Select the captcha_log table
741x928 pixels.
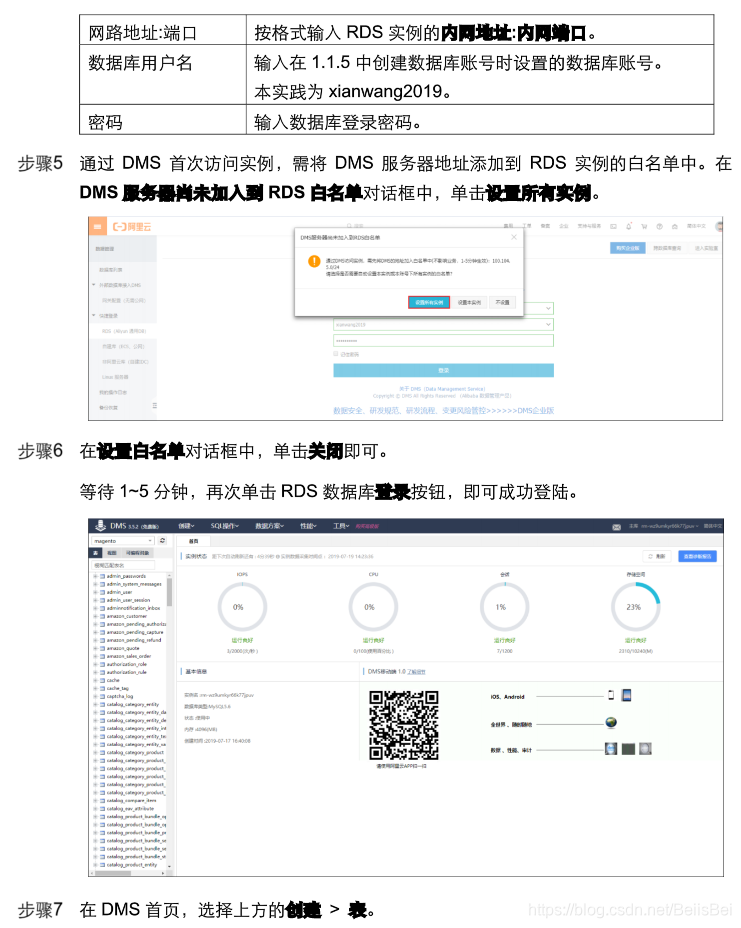click(120, 696)
